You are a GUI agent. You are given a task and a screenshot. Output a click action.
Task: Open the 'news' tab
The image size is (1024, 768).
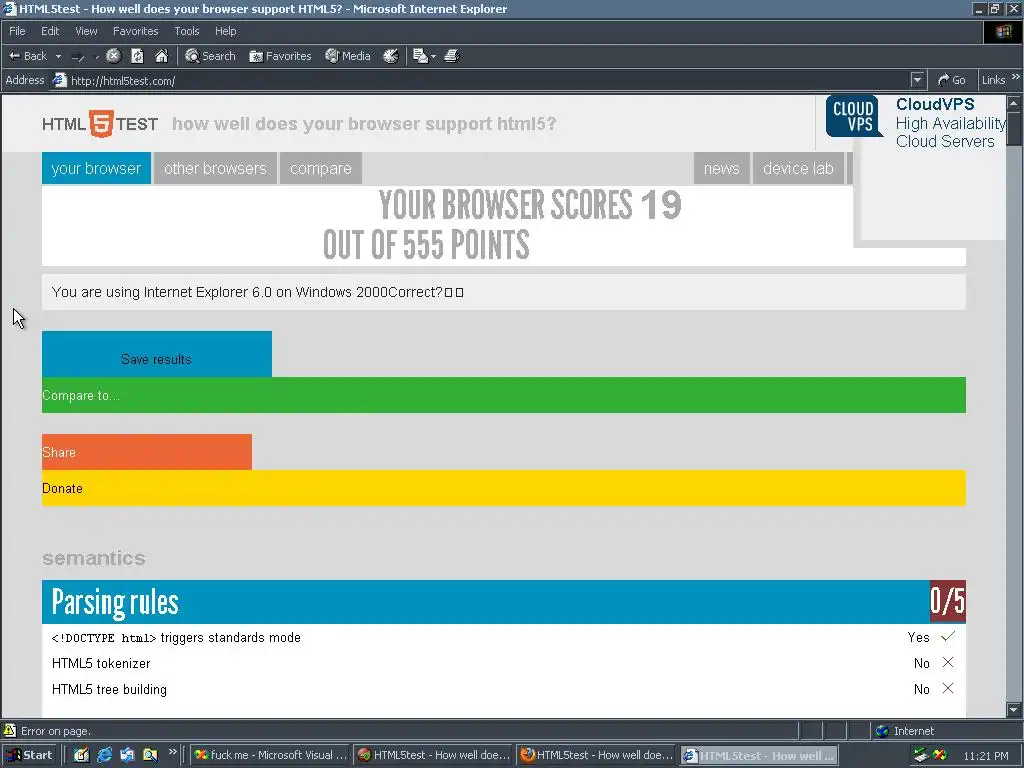(x=722, y=168)
